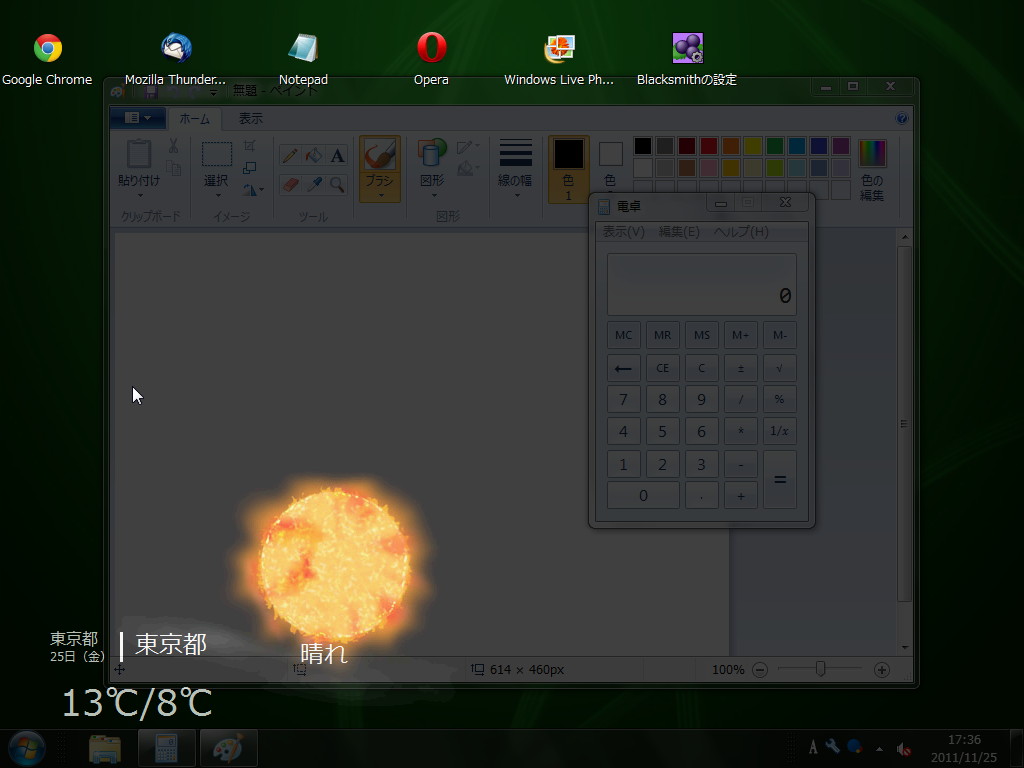Select the Fill bucket tool in Paint

(x=313, y=155)
